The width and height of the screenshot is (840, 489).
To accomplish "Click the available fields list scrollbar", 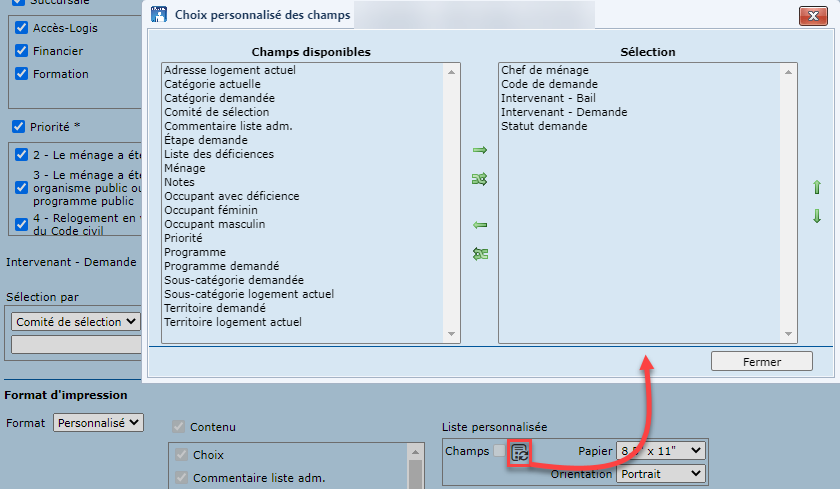I will (452, 200).
